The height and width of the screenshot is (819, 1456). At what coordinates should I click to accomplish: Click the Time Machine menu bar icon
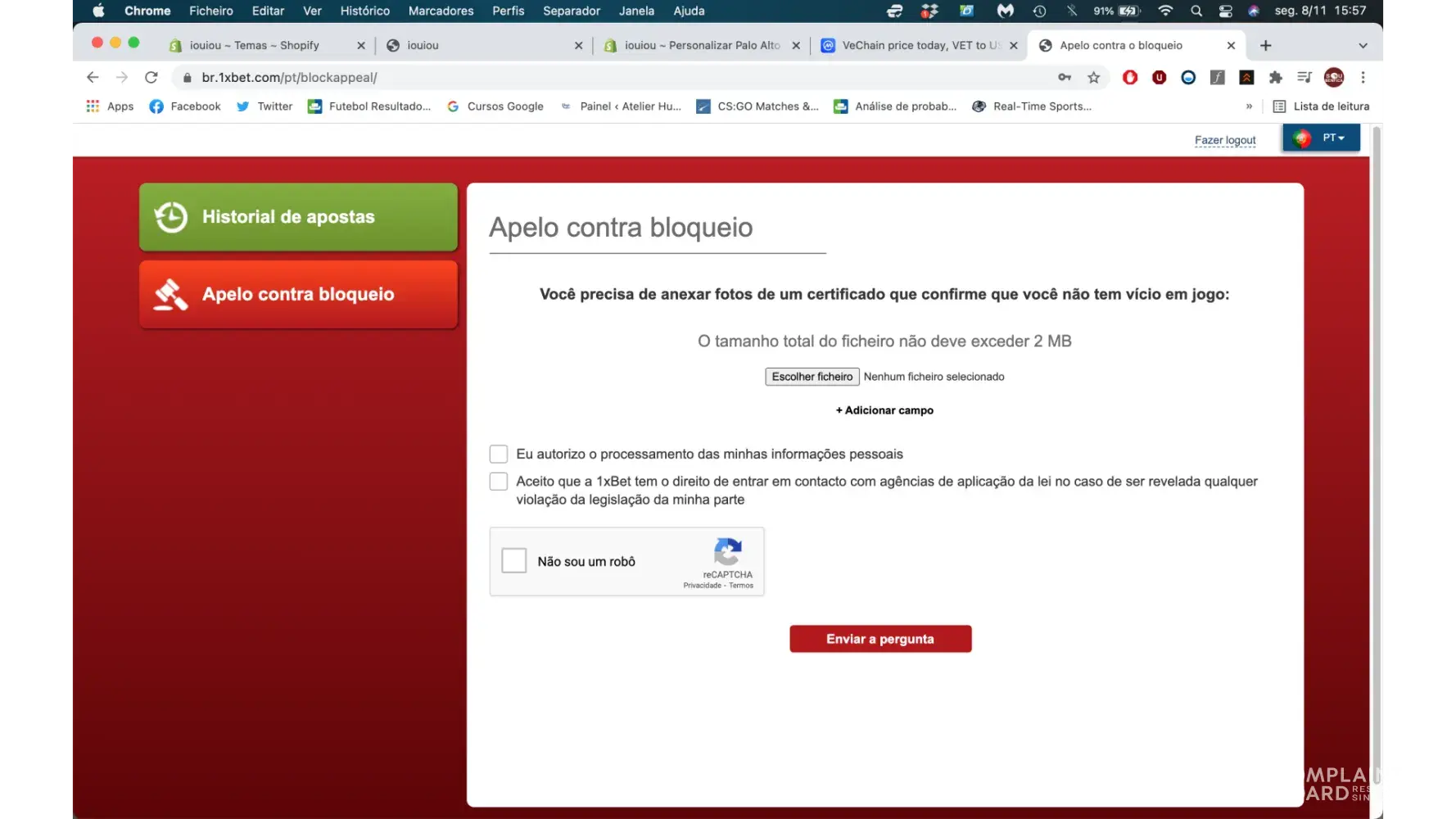coord(1039,11)
